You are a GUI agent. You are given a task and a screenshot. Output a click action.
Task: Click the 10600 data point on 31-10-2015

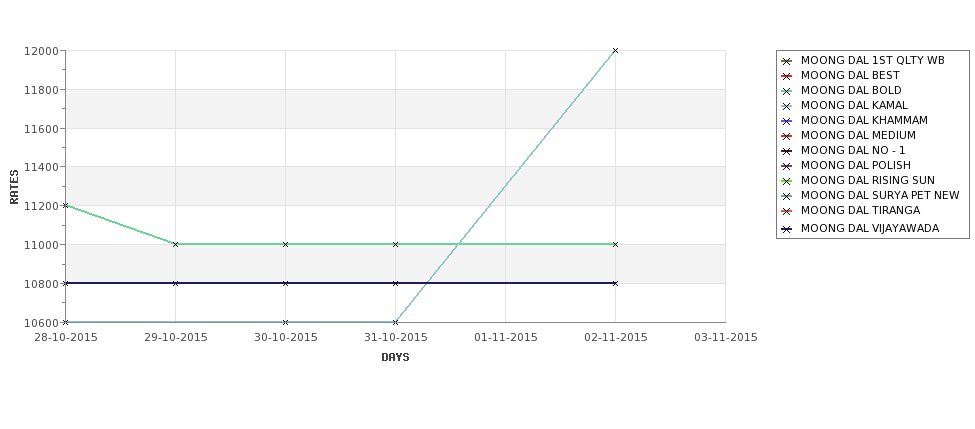(395, 322)
